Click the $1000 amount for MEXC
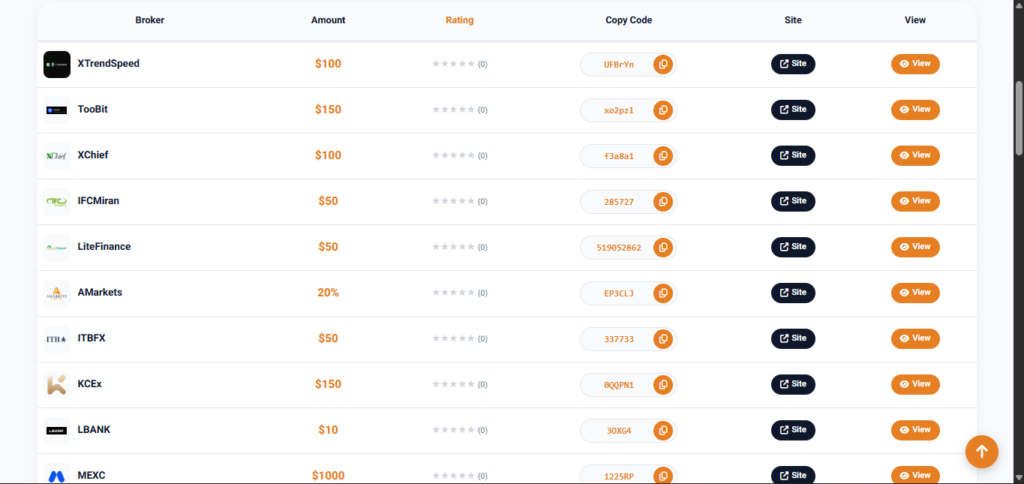The image size is (1024, 484). 328,476
